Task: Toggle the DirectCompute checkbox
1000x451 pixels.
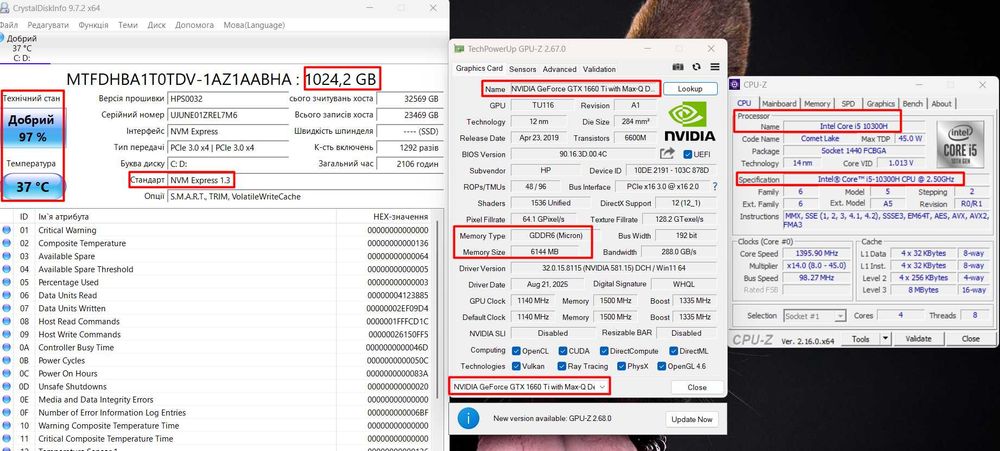Action: tap(604, 351)
